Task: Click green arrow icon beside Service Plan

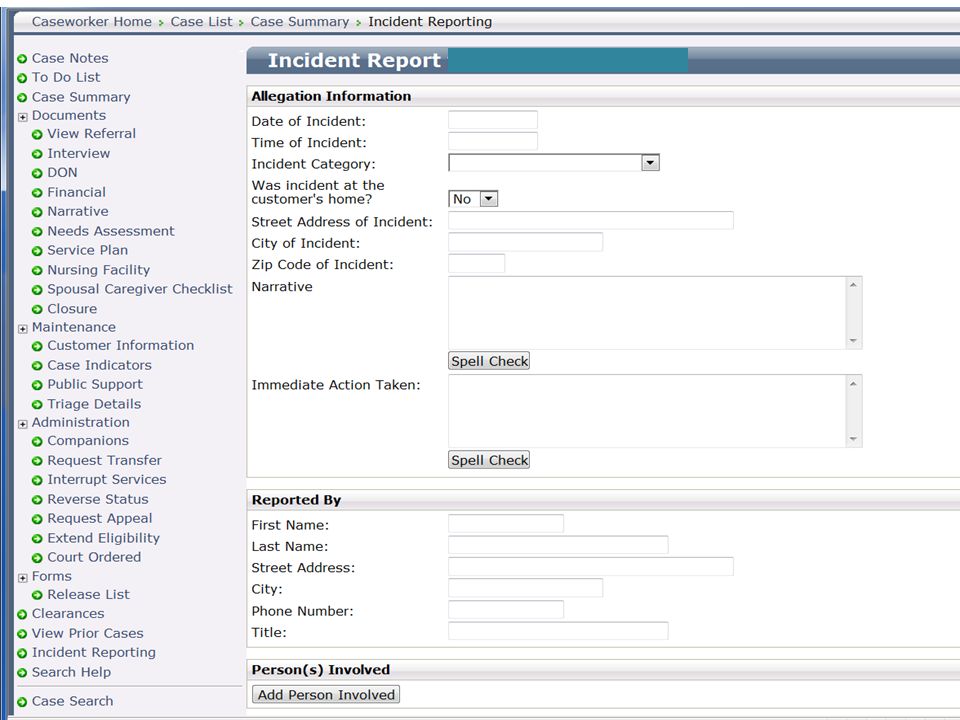Action: coord(37,251)
